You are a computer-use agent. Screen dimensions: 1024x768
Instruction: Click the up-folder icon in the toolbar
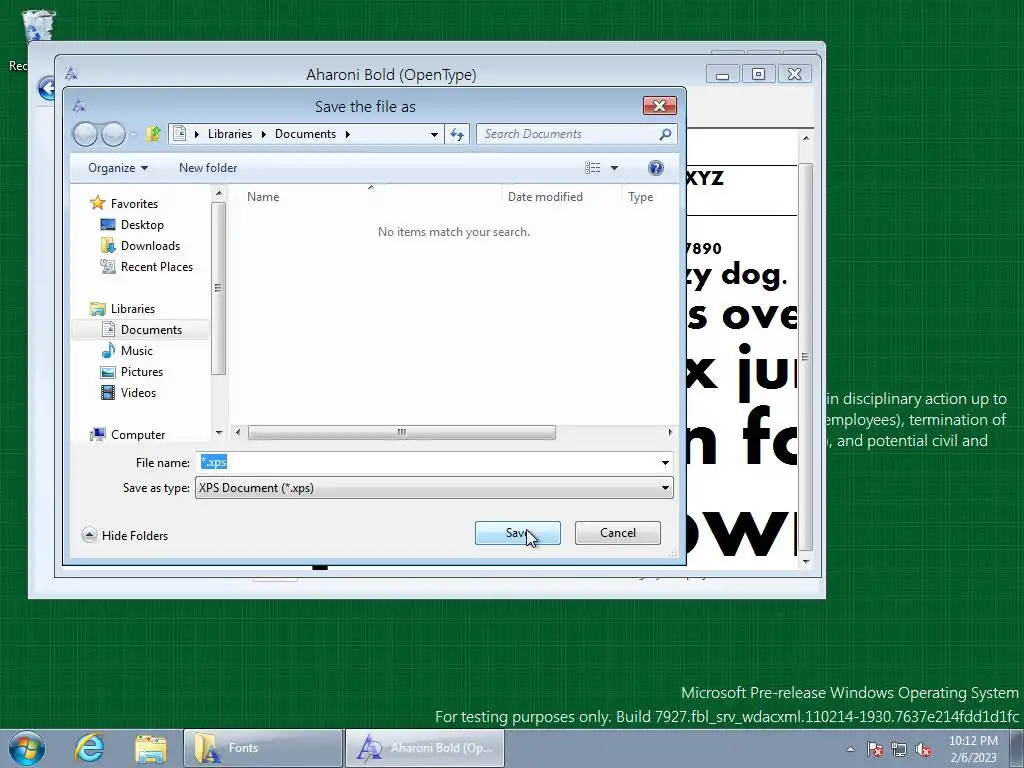click(153, 134)
